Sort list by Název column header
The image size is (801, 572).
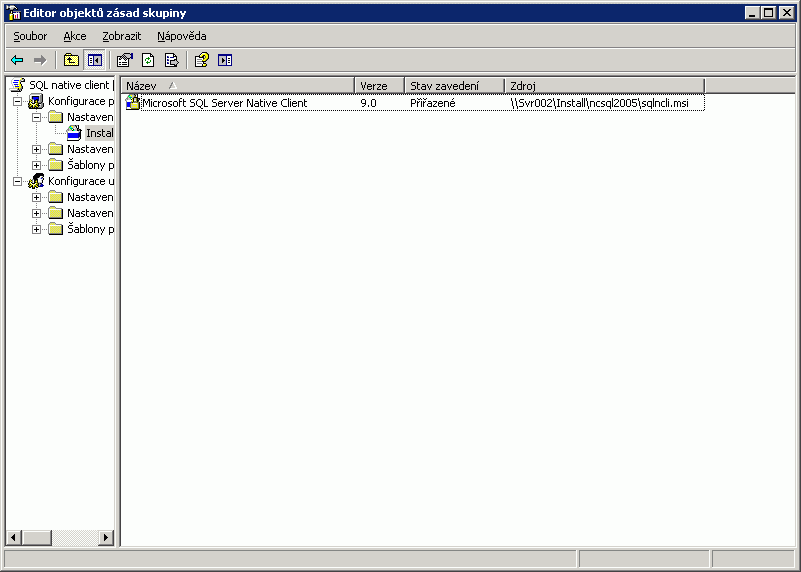pos(237,86)
